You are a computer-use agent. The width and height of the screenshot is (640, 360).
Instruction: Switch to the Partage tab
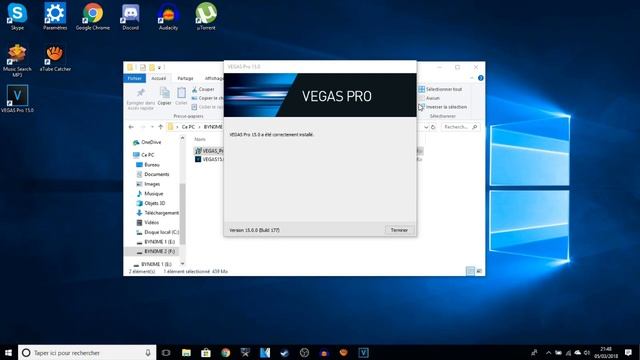[185, 78]
